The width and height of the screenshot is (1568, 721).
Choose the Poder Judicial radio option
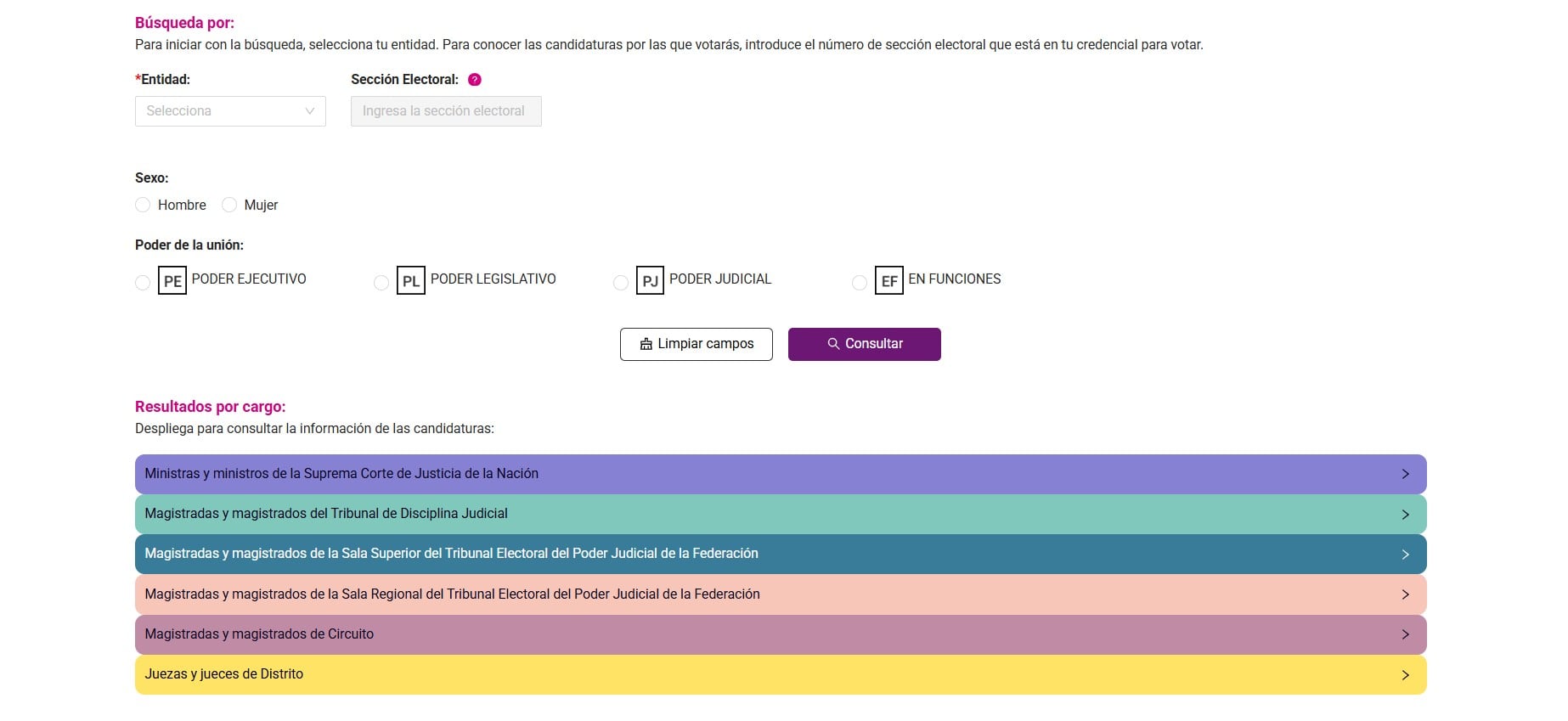tap(621, 283)
